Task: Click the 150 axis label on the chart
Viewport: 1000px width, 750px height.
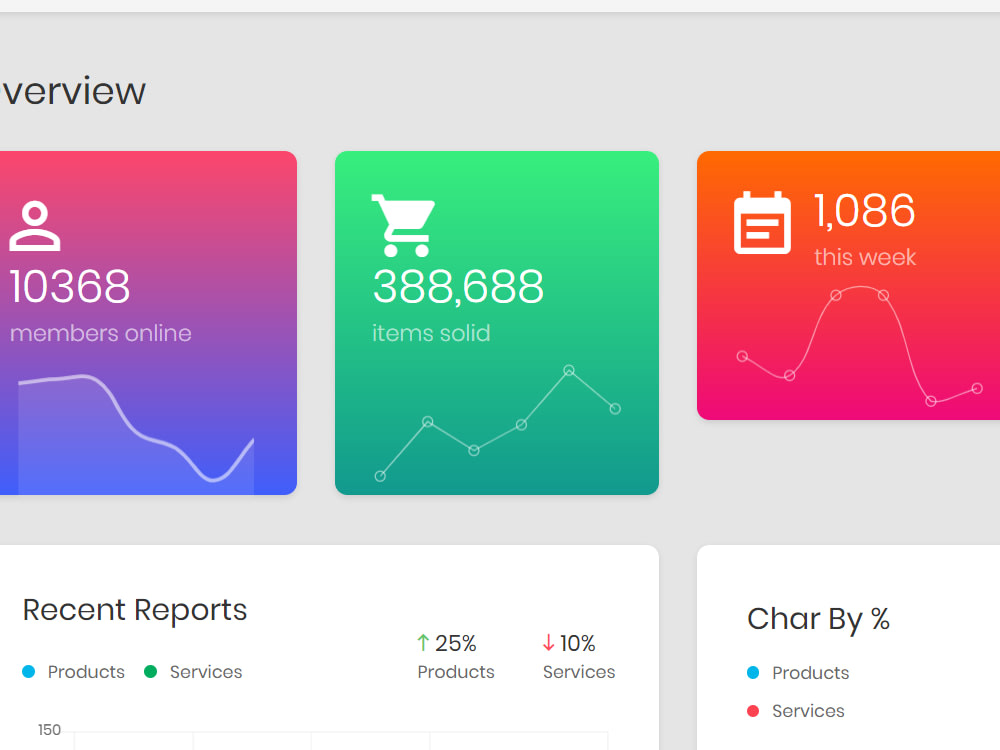Action: (49, 731)
